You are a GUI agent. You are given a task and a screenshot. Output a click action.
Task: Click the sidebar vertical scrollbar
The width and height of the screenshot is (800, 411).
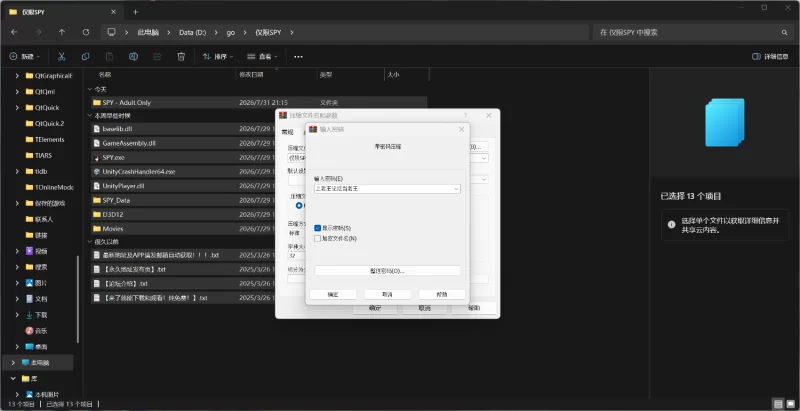tap(78, 299)
